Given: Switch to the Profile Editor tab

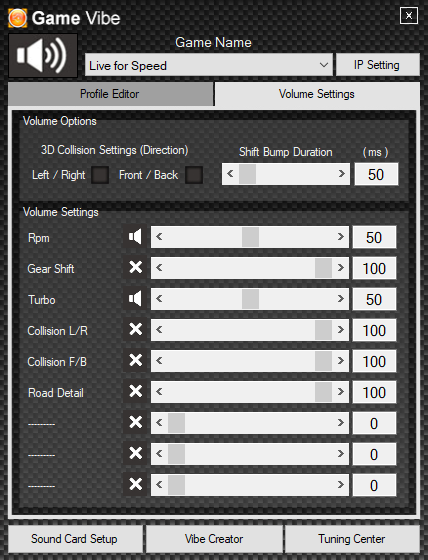Looking at the screenshot, I should pyautogui.click(x=110, y=94).
